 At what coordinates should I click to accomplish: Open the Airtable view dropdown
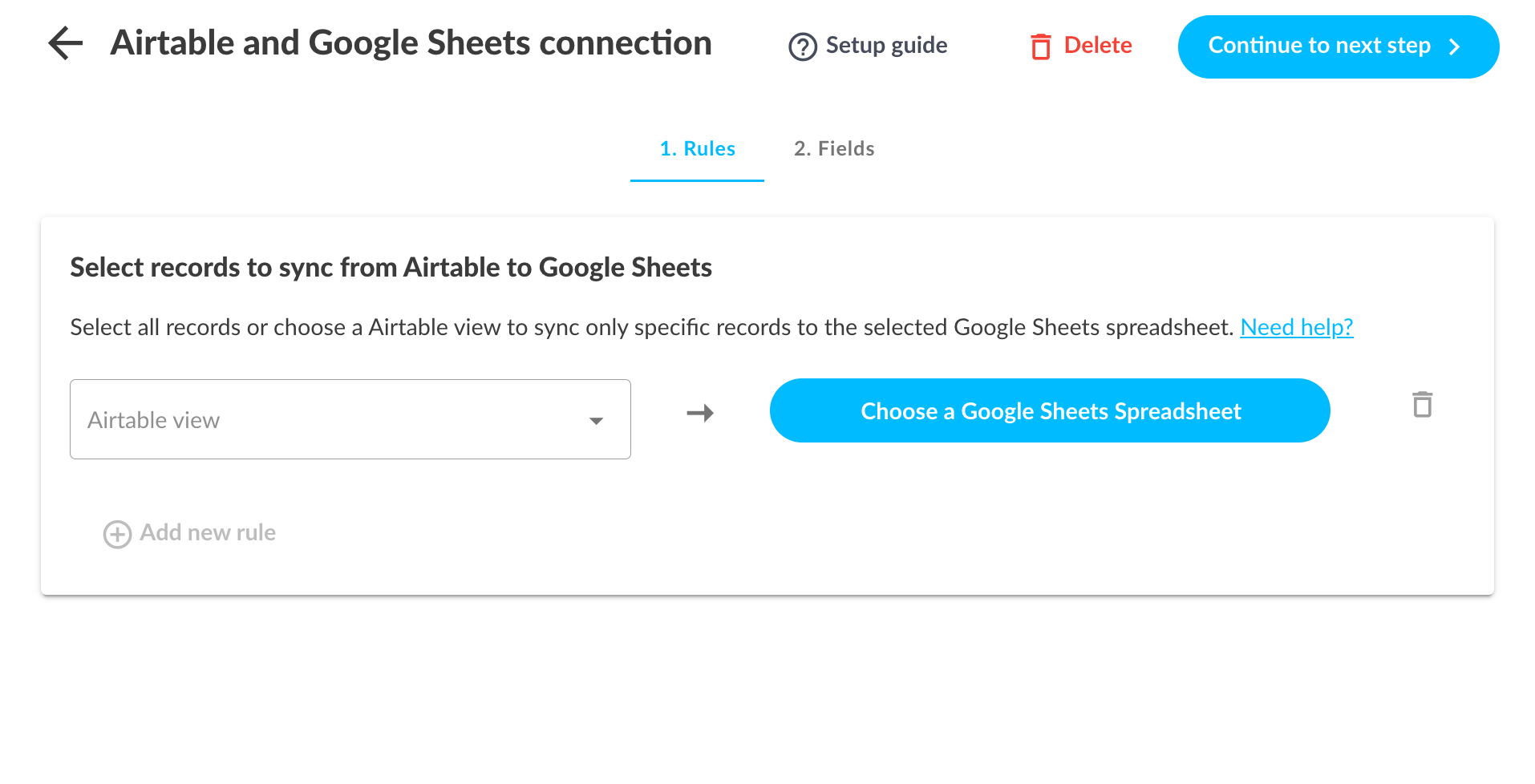pos(350,419)
